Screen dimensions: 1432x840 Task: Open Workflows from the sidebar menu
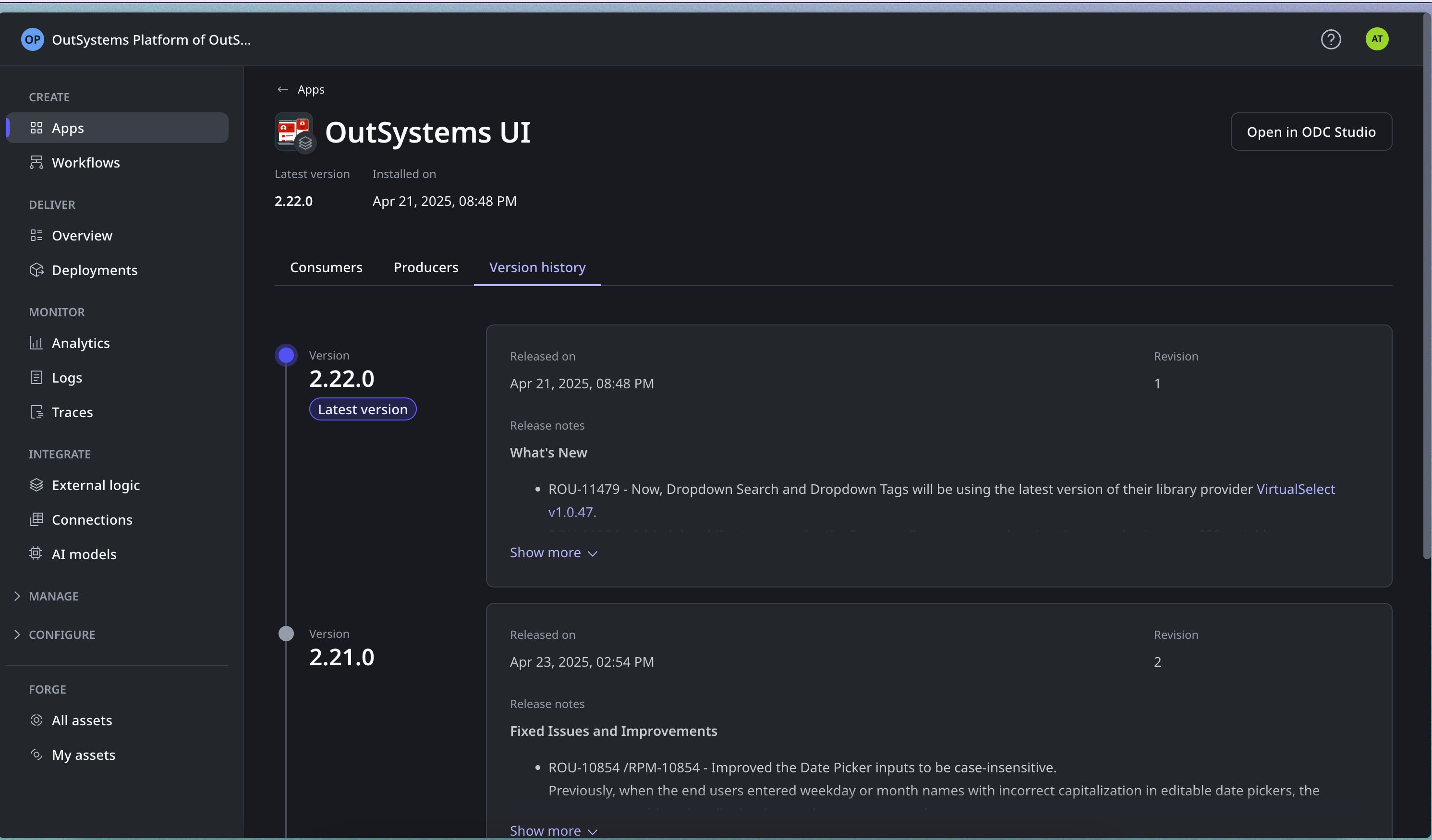tap(117, 162)
